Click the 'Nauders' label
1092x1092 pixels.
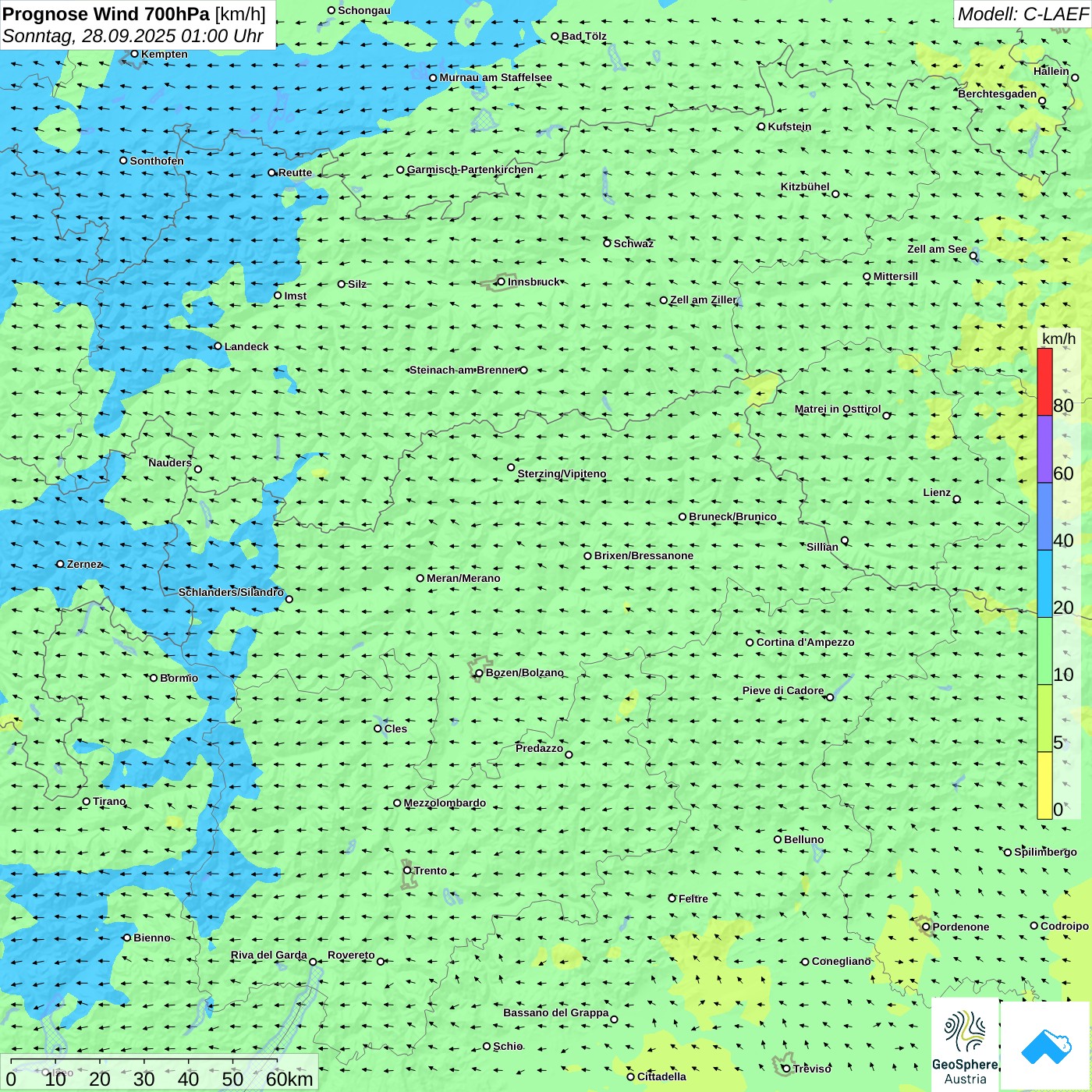click(170, 463)
